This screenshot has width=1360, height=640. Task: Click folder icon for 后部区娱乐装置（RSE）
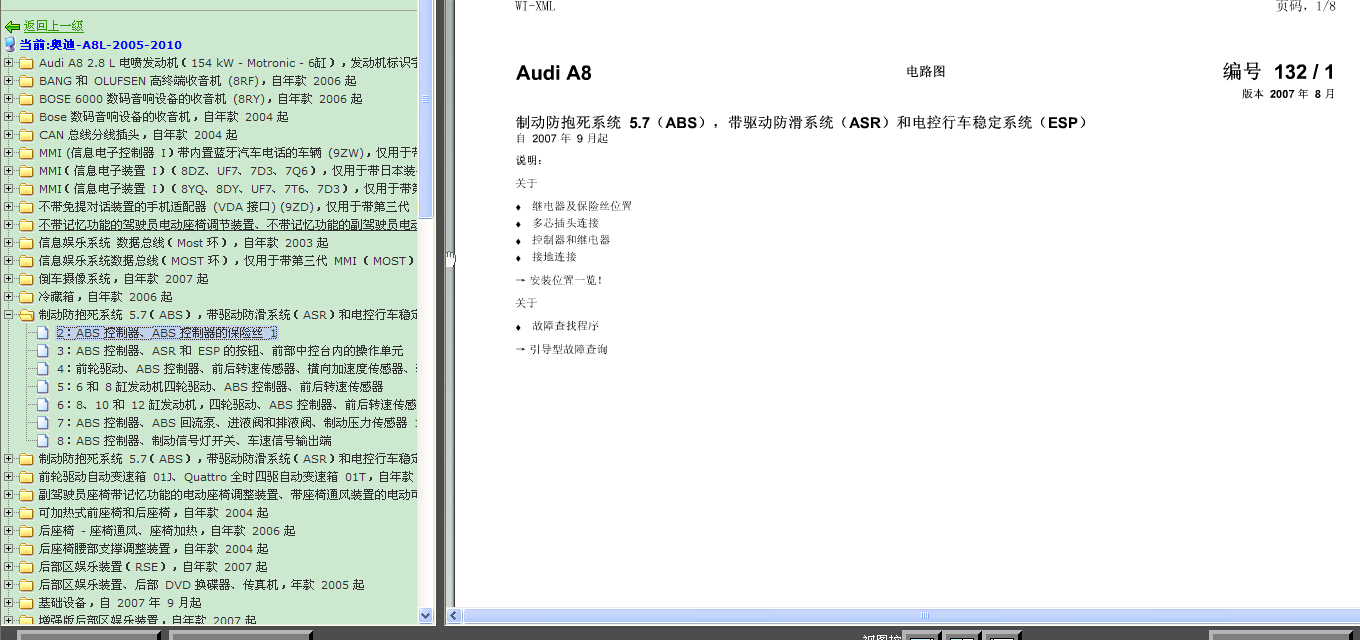27,567
